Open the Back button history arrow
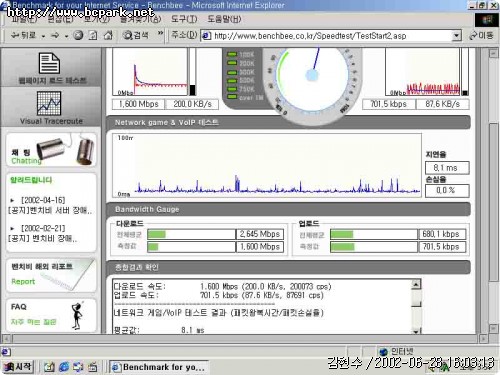The height and width of the screenshot is (375, 500). click(43, 36)
